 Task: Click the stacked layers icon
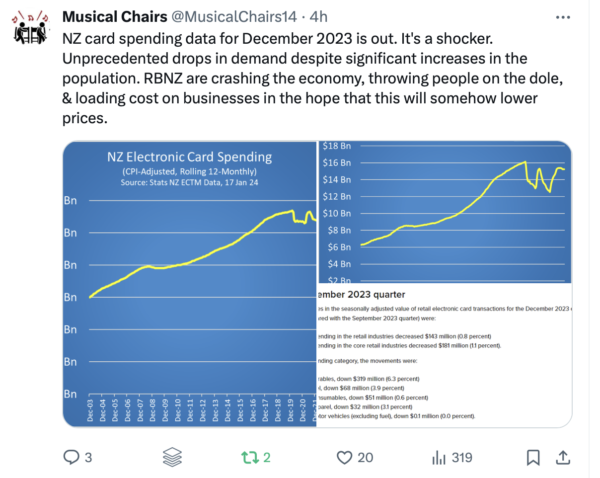[172, 457]
